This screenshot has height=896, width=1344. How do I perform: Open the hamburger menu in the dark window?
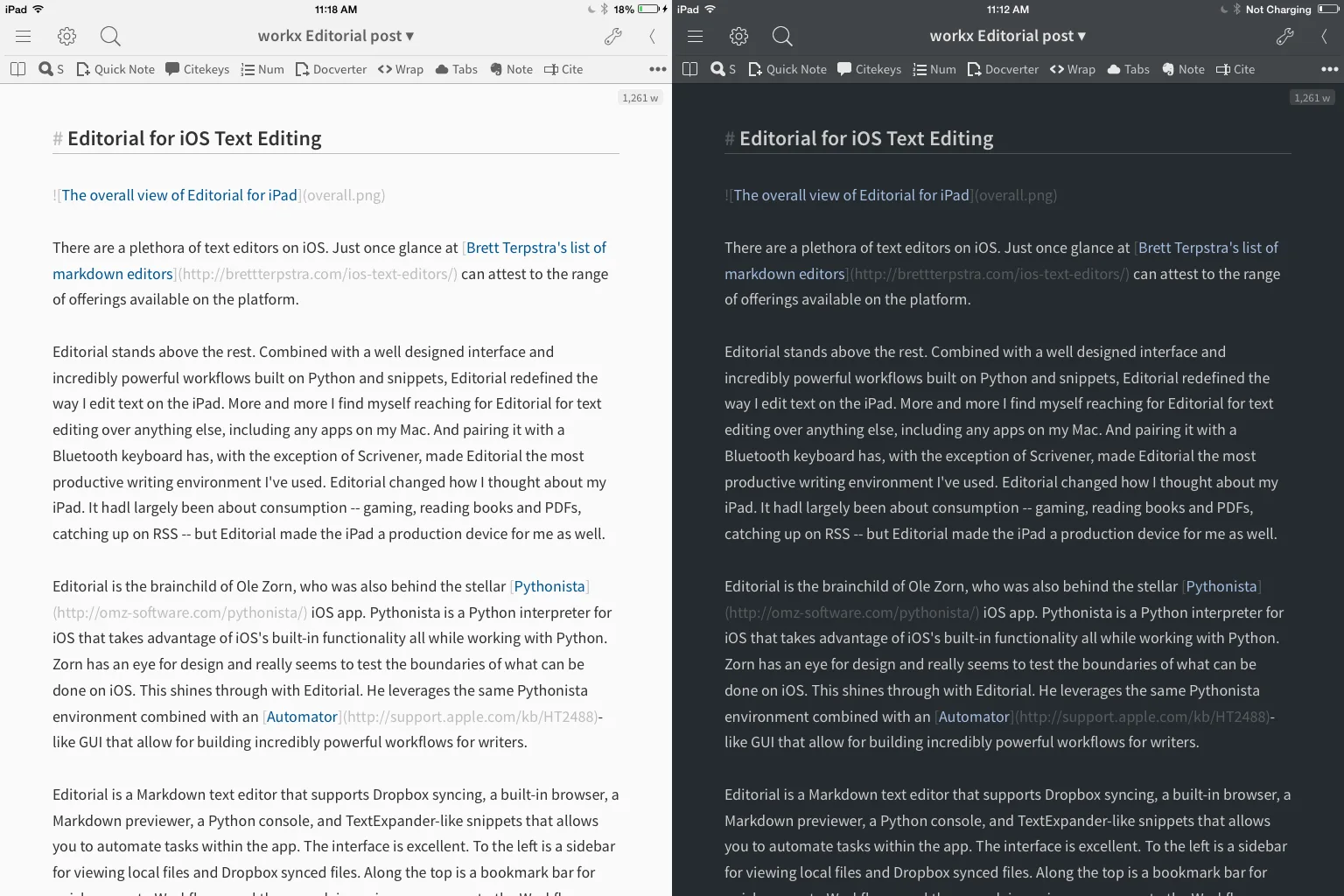[696, 36]
